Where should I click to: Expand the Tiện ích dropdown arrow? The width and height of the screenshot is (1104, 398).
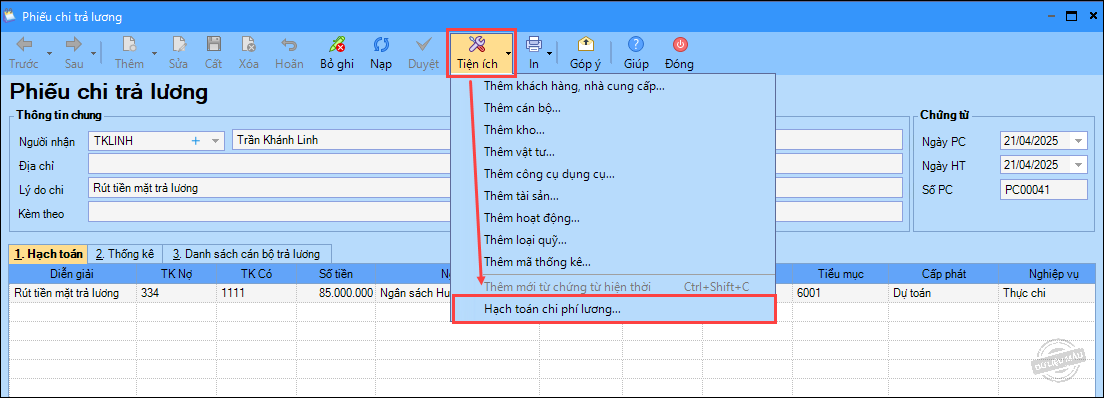pyautogui.click(x=508, y=54)
